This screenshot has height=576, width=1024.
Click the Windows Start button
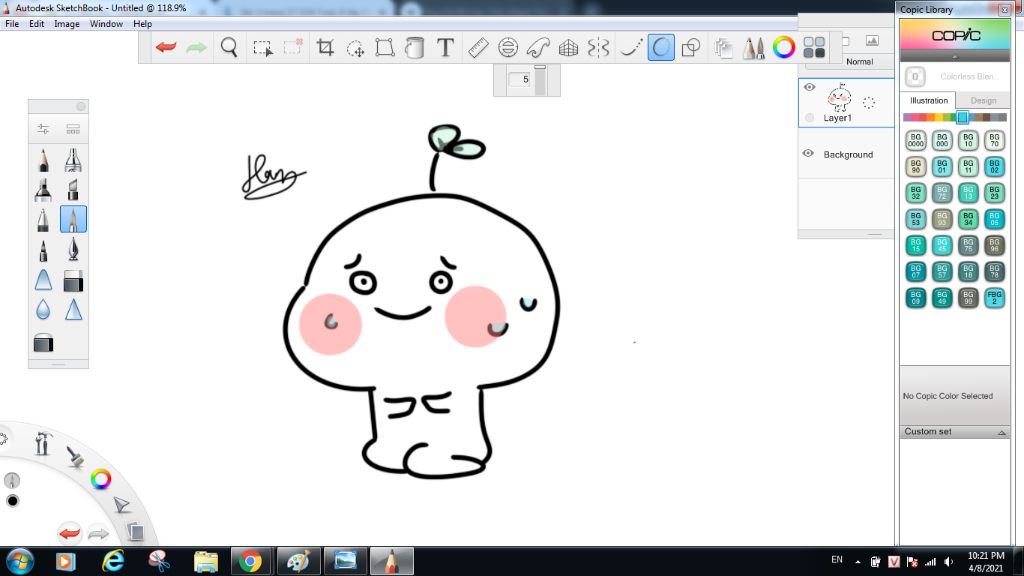point(20,561)
